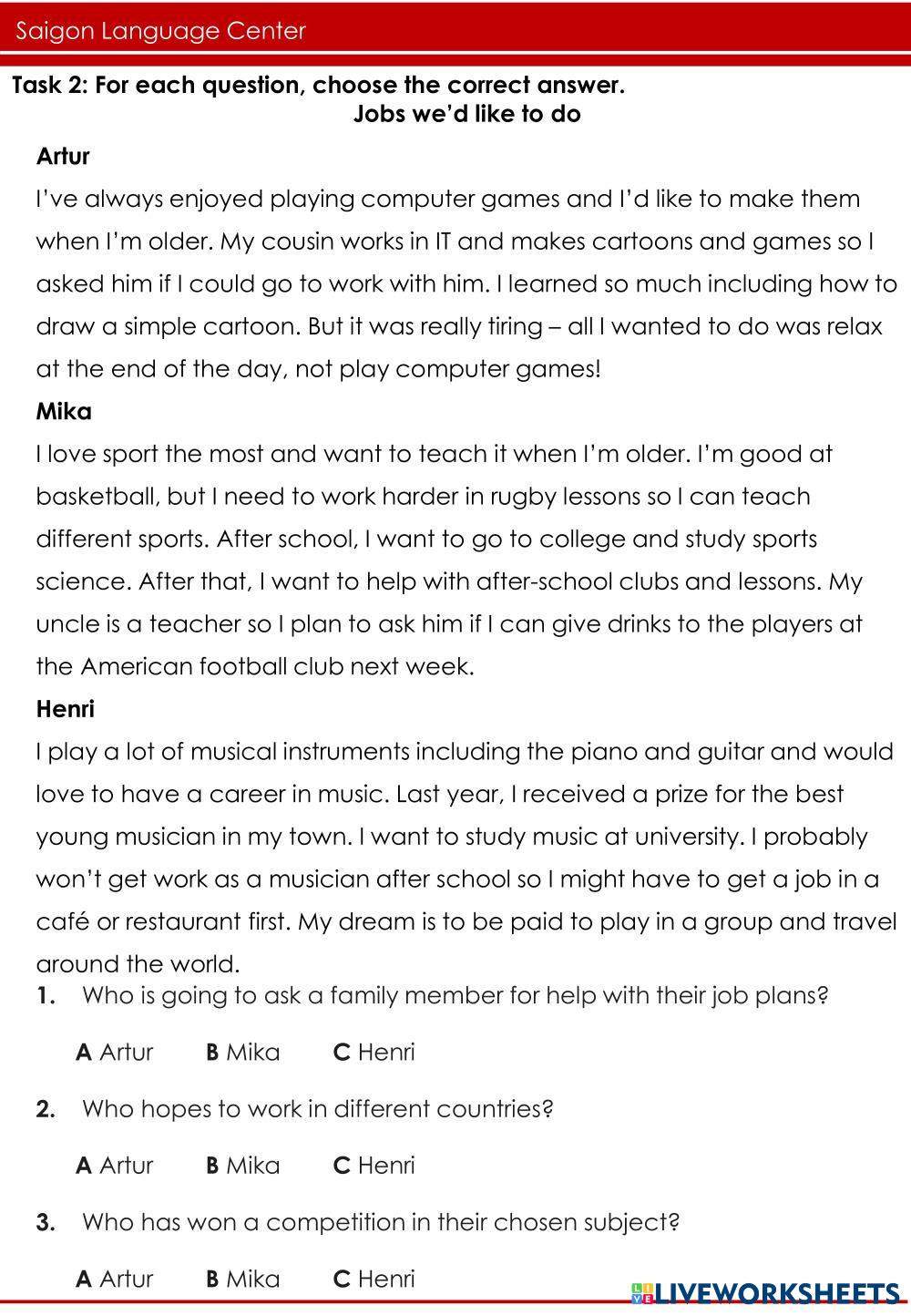Click the question about working in different countries
This screenshot has width=911, height=1316.
click(x=317, y=1108)
